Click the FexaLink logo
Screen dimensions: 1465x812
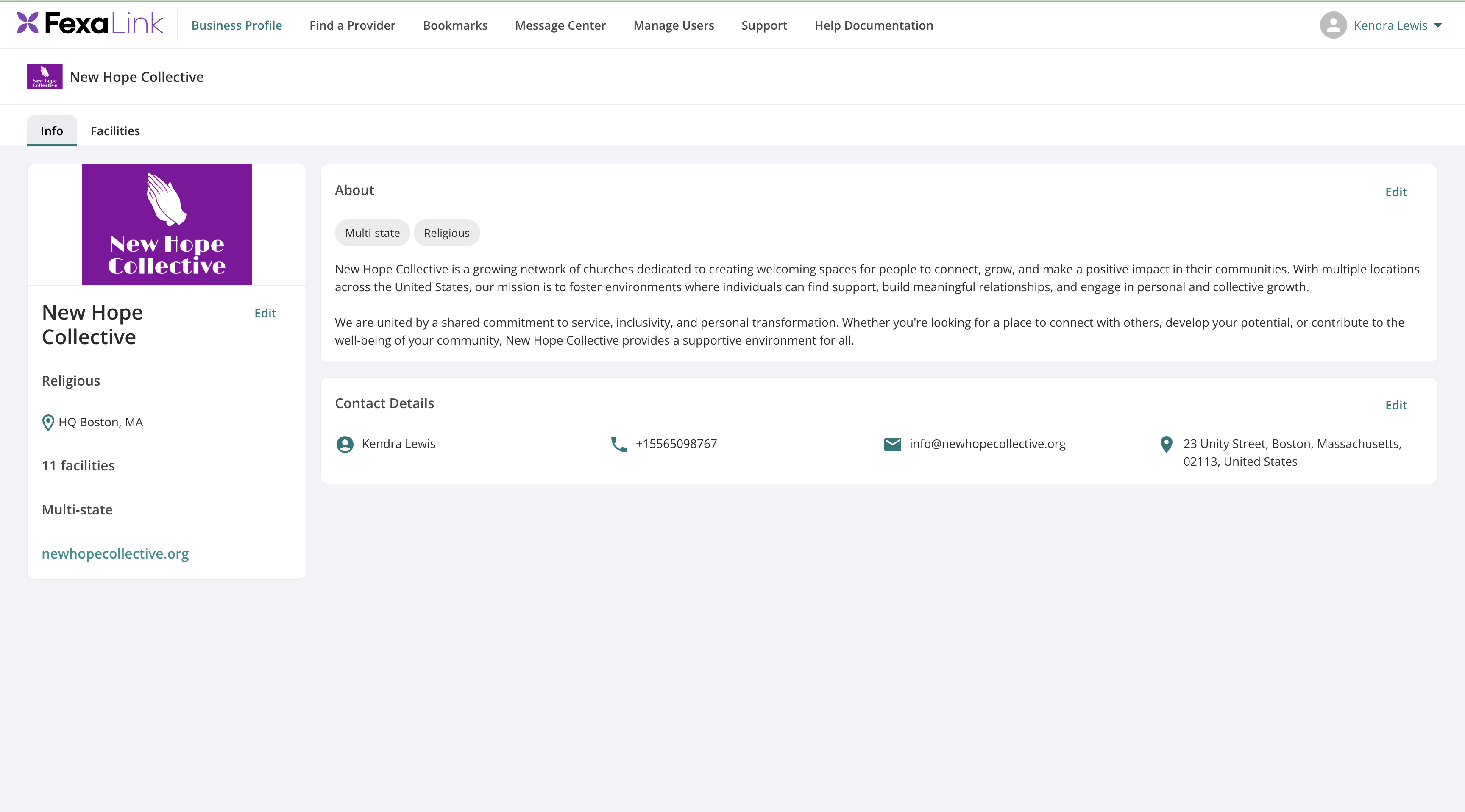pyautogui.click(x=90, y=24)
